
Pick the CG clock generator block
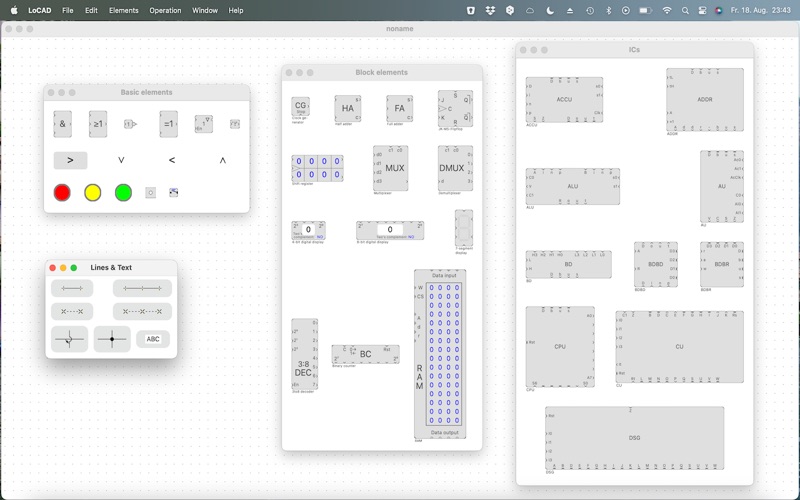[x=301, y=107]
